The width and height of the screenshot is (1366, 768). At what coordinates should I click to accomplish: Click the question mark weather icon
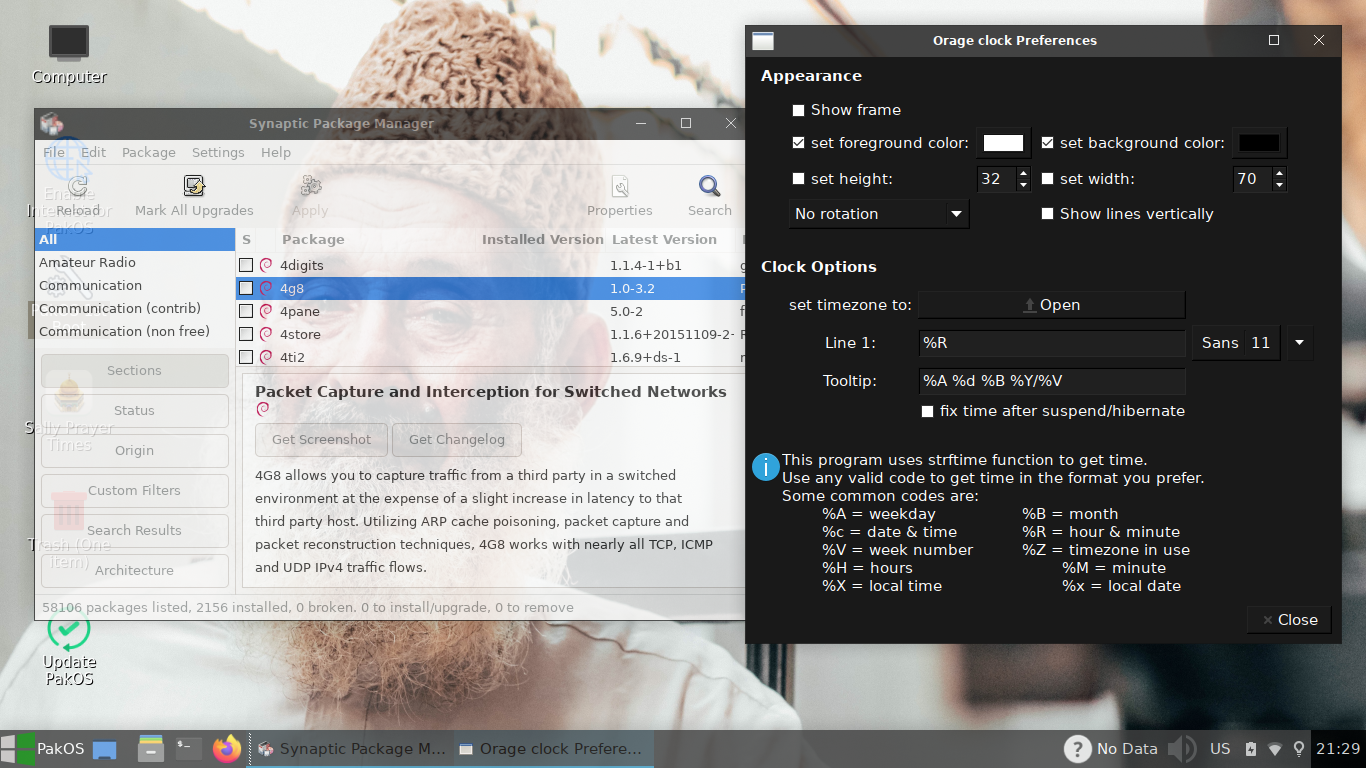pyautogui.click(x=1077, y=749)
